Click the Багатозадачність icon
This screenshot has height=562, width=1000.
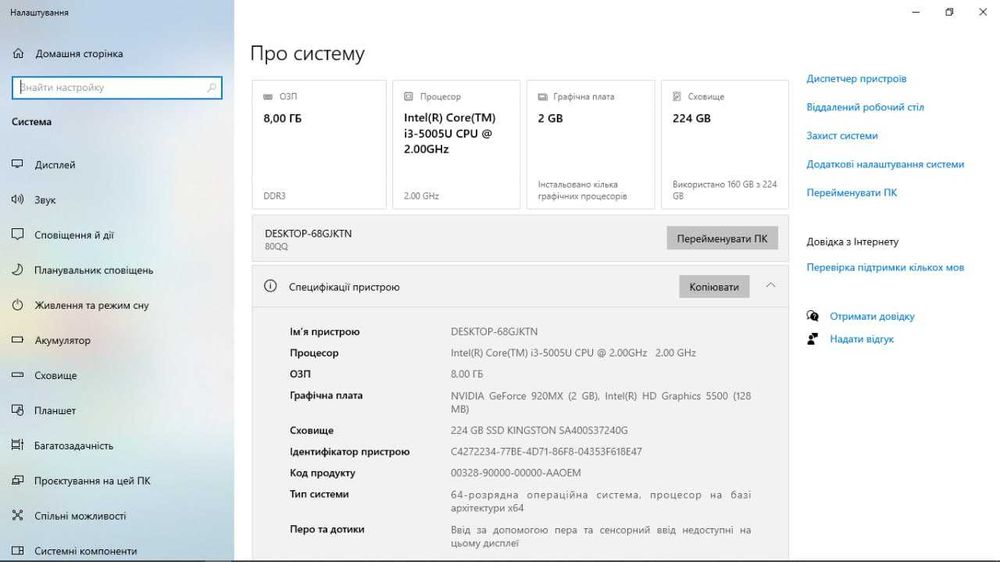(x=18, y=445)
